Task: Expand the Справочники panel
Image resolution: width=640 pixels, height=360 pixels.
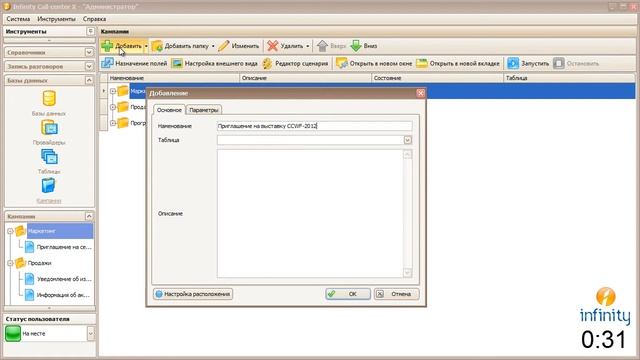Action: pyautogui.click(x=89, y=52)
